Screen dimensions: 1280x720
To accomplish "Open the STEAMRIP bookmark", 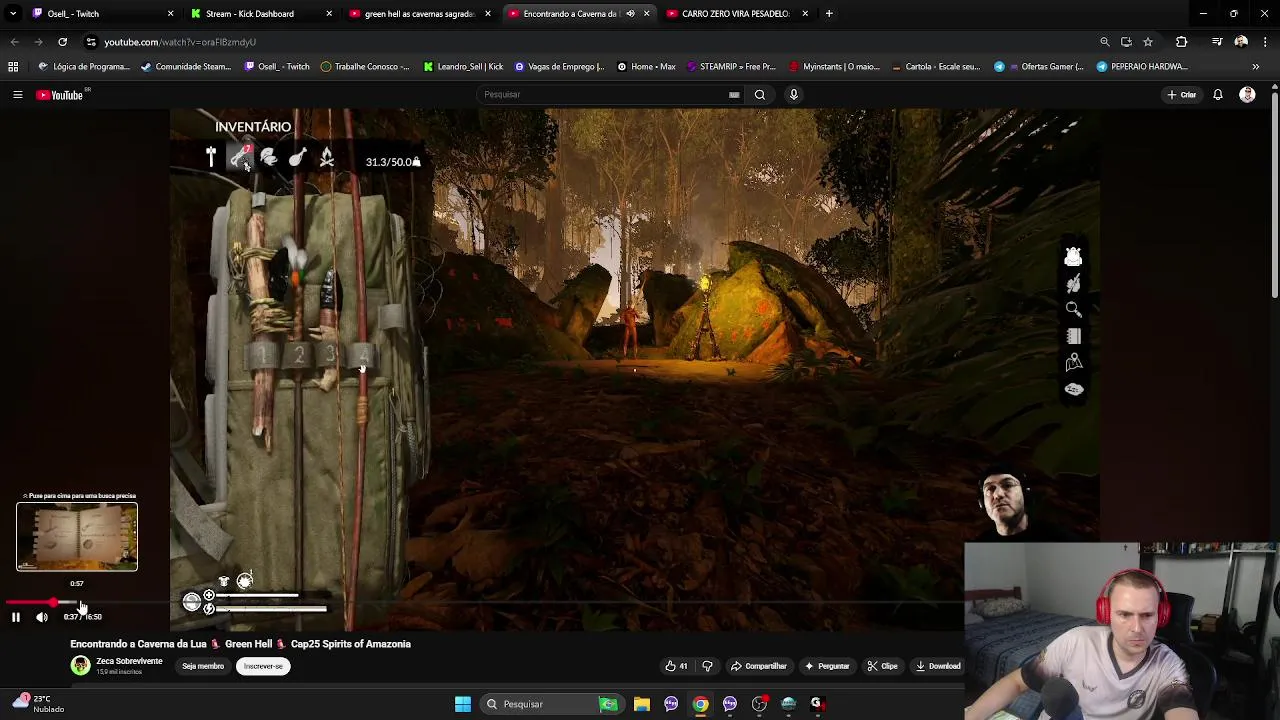I will coord(731,67).
